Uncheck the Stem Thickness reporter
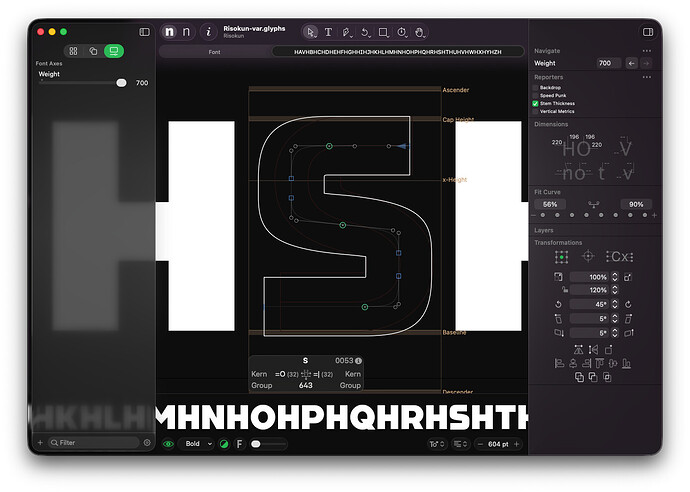This screenshot has height=492, width=690. click(x=536, y=103)
